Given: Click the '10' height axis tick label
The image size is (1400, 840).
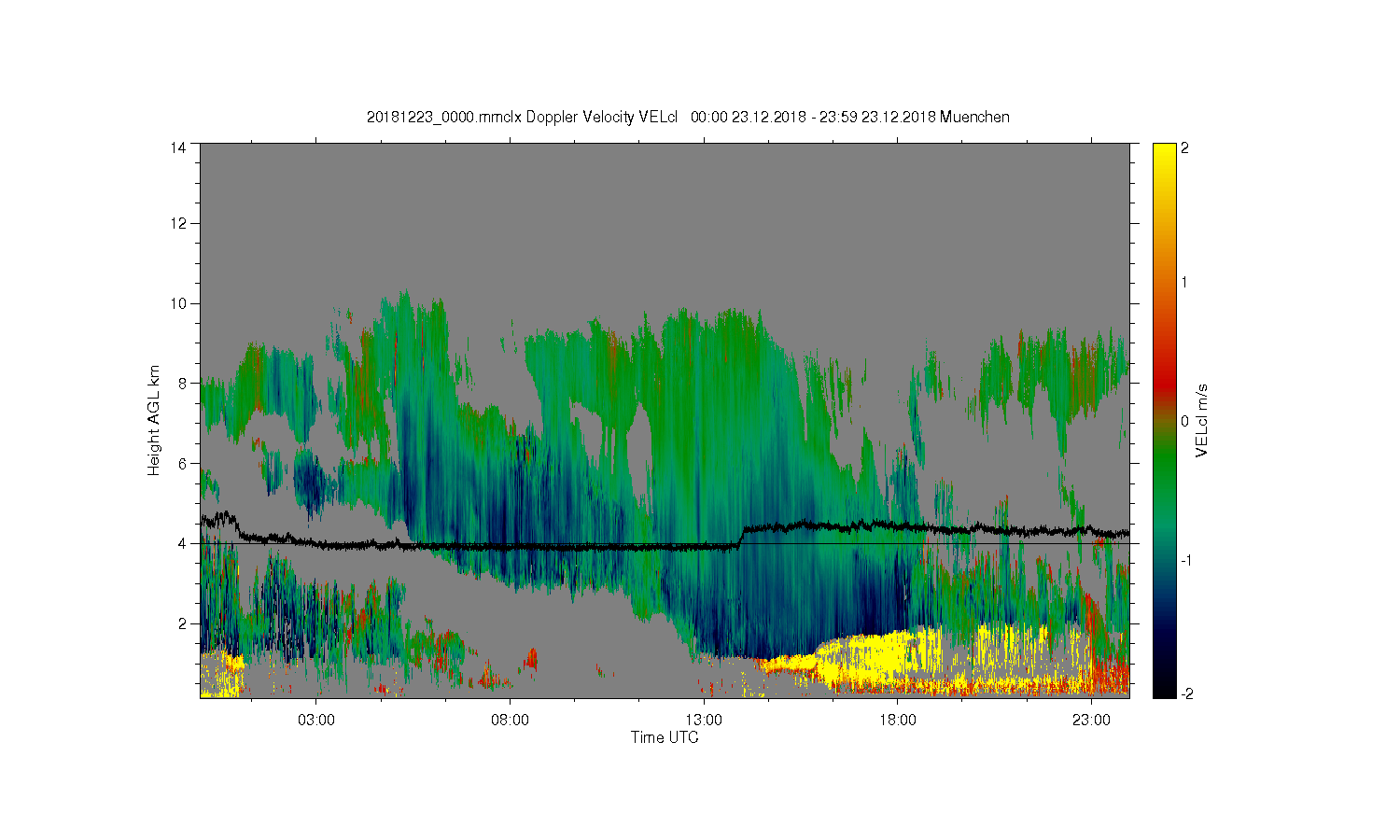Looking at the screenshot, I should point(178,303).
